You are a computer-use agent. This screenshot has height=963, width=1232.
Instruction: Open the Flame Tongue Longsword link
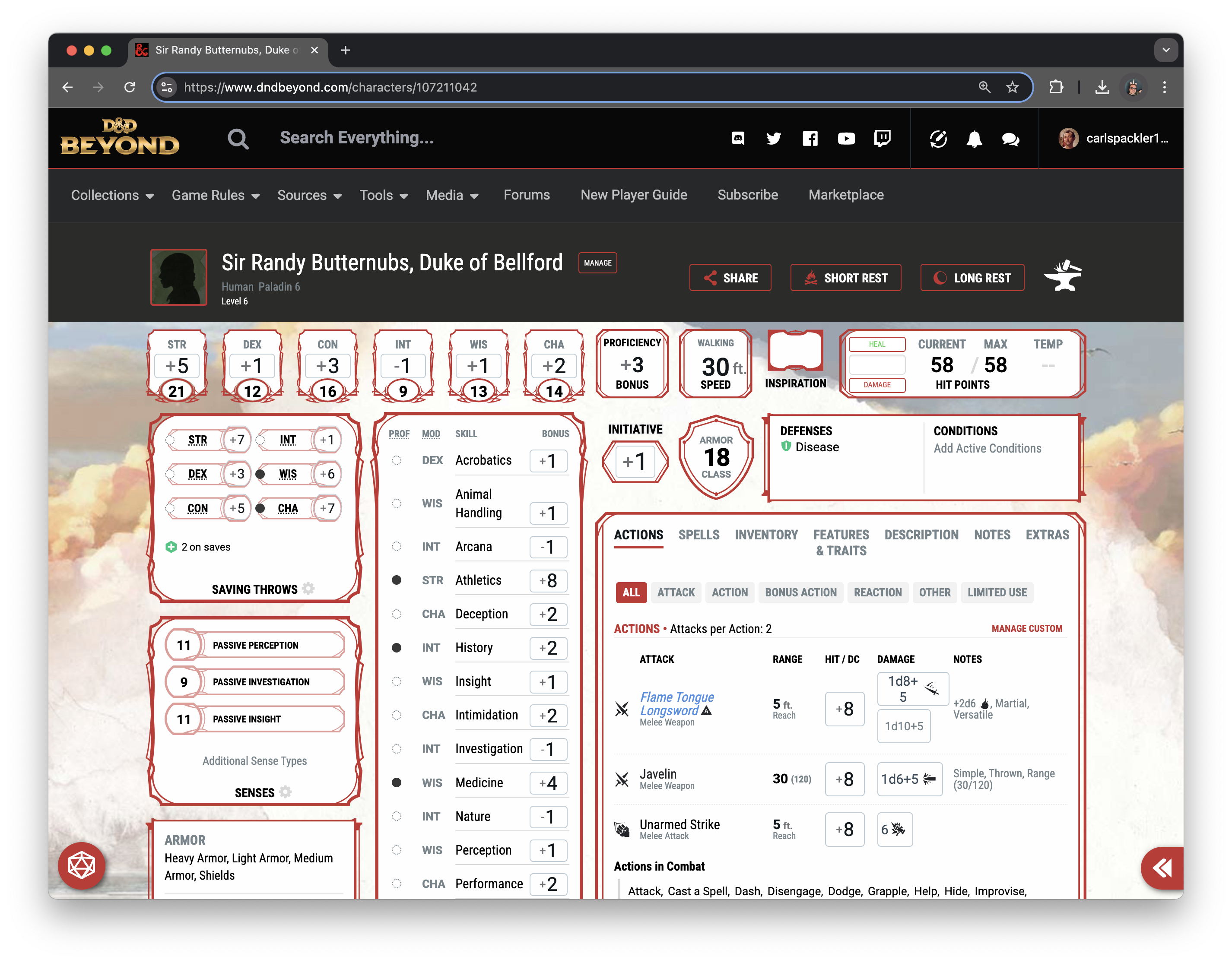click(676, 703)
